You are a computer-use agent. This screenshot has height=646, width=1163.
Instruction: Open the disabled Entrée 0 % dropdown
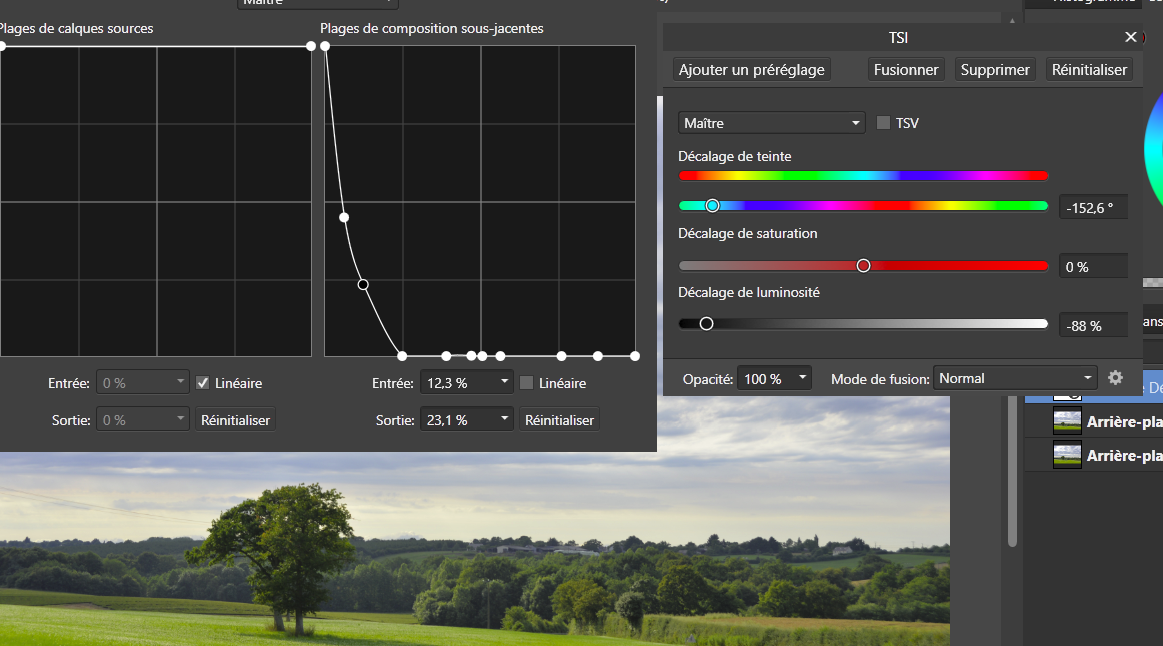click(x=142, y=383)
